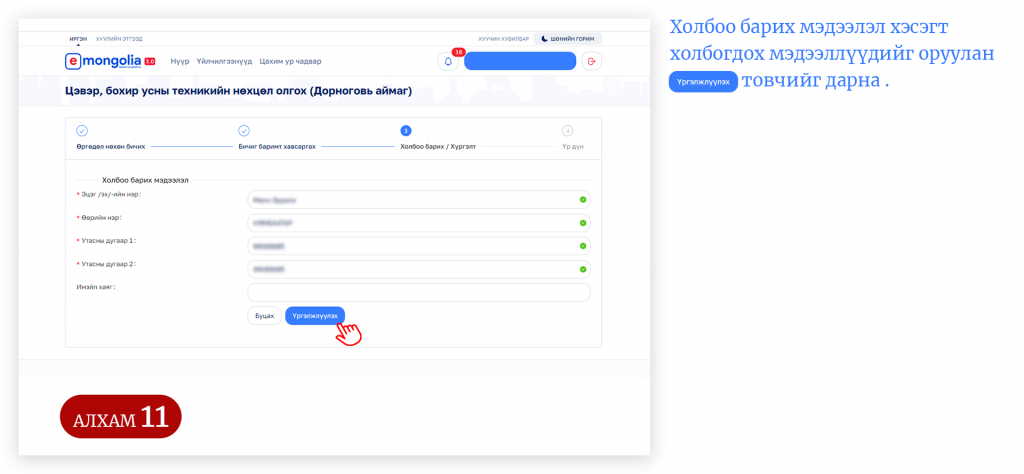Click the red logout icon
This screenshot has height=474, width=1024.
[x=592, y=61]
